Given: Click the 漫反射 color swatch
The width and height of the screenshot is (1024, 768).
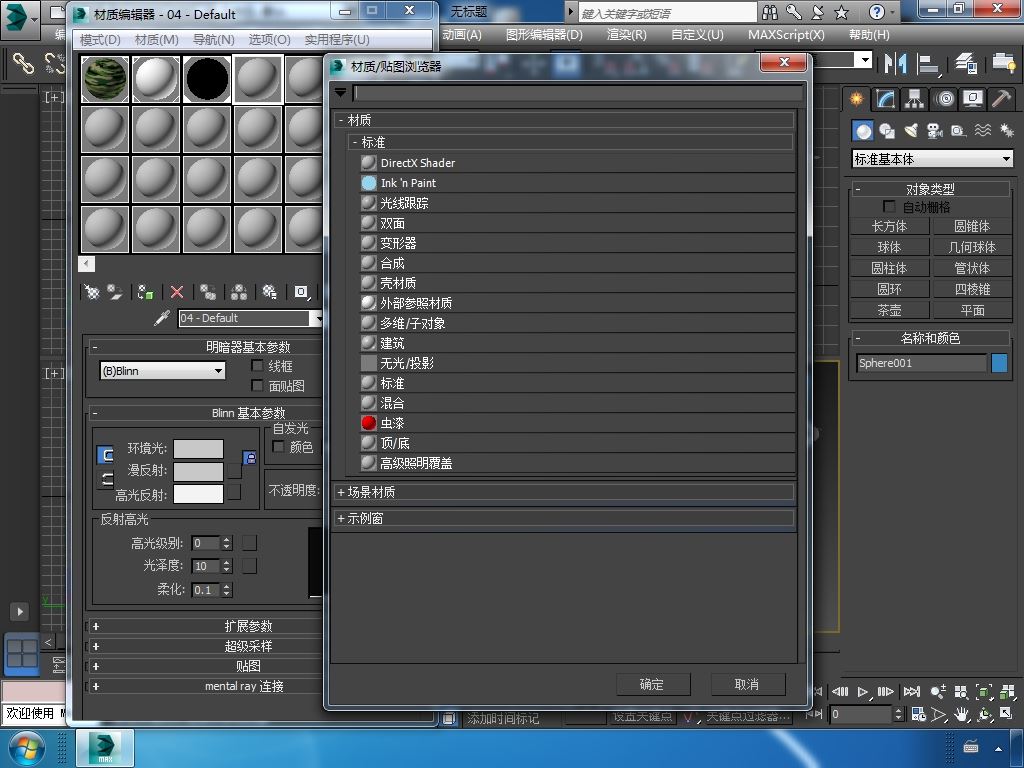Looking at the screenshot, I should [199, 472].
